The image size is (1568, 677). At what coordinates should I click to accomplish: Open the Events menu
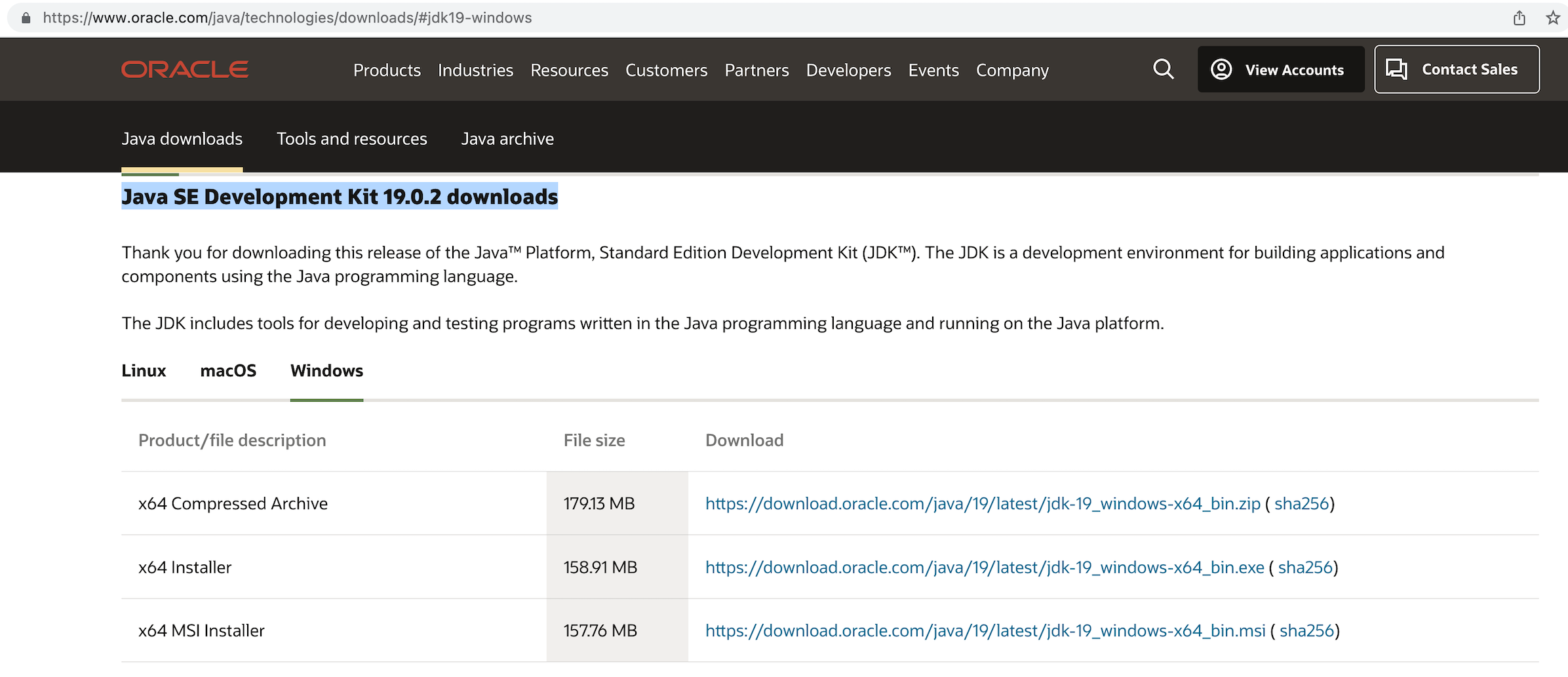click(933, 70)
